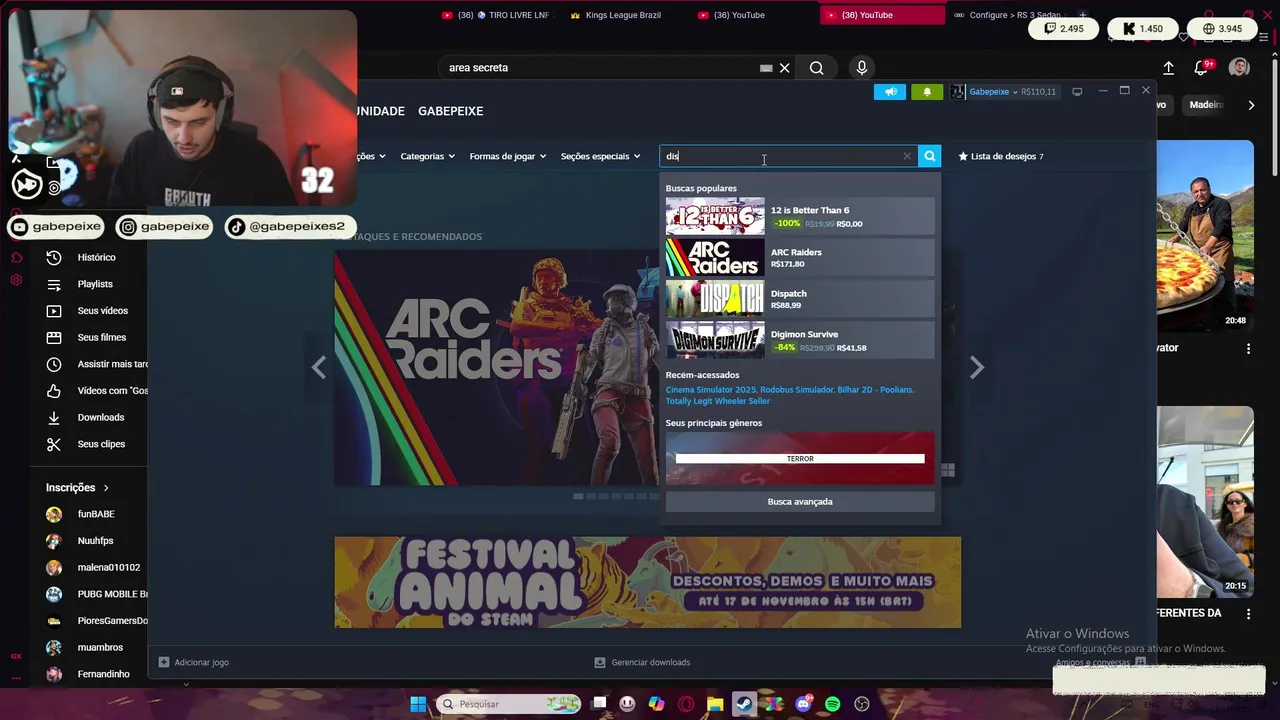This screenshot has width=1280, height=720.
Task: Open funBABE subscription channel
Action: coord(95,514)
